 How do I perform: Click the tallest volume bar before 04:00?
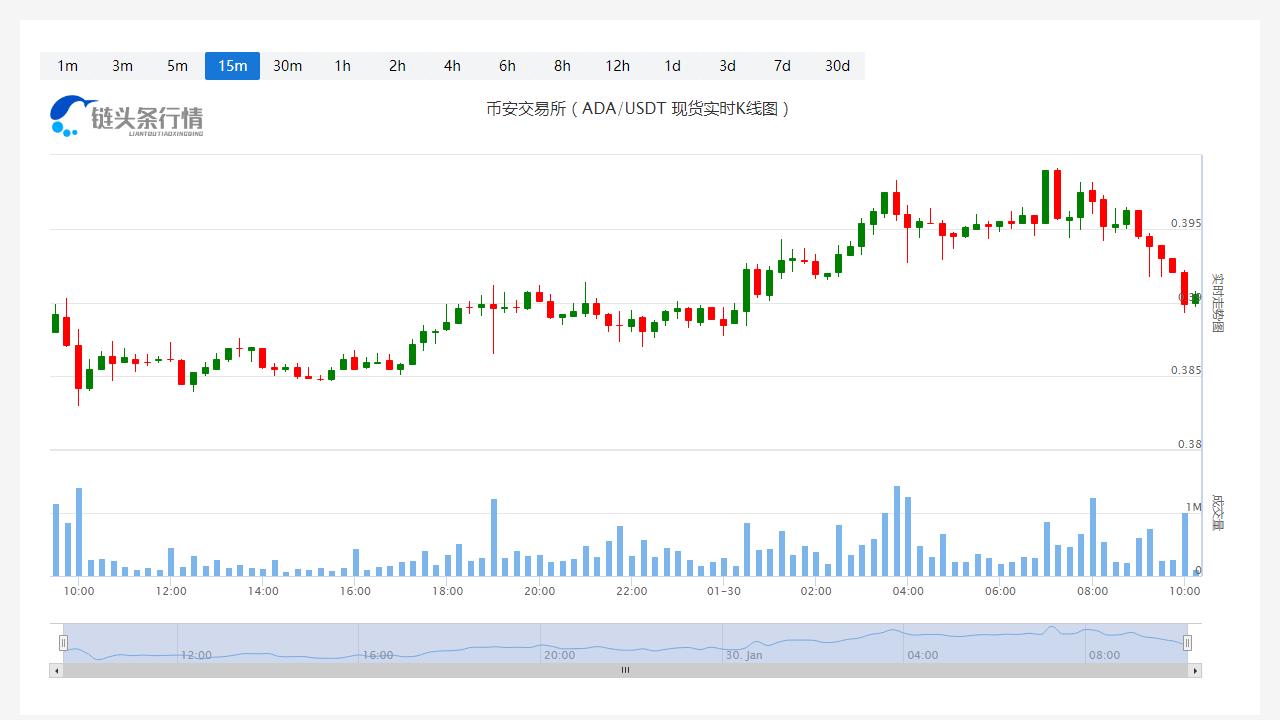(897, 531)
